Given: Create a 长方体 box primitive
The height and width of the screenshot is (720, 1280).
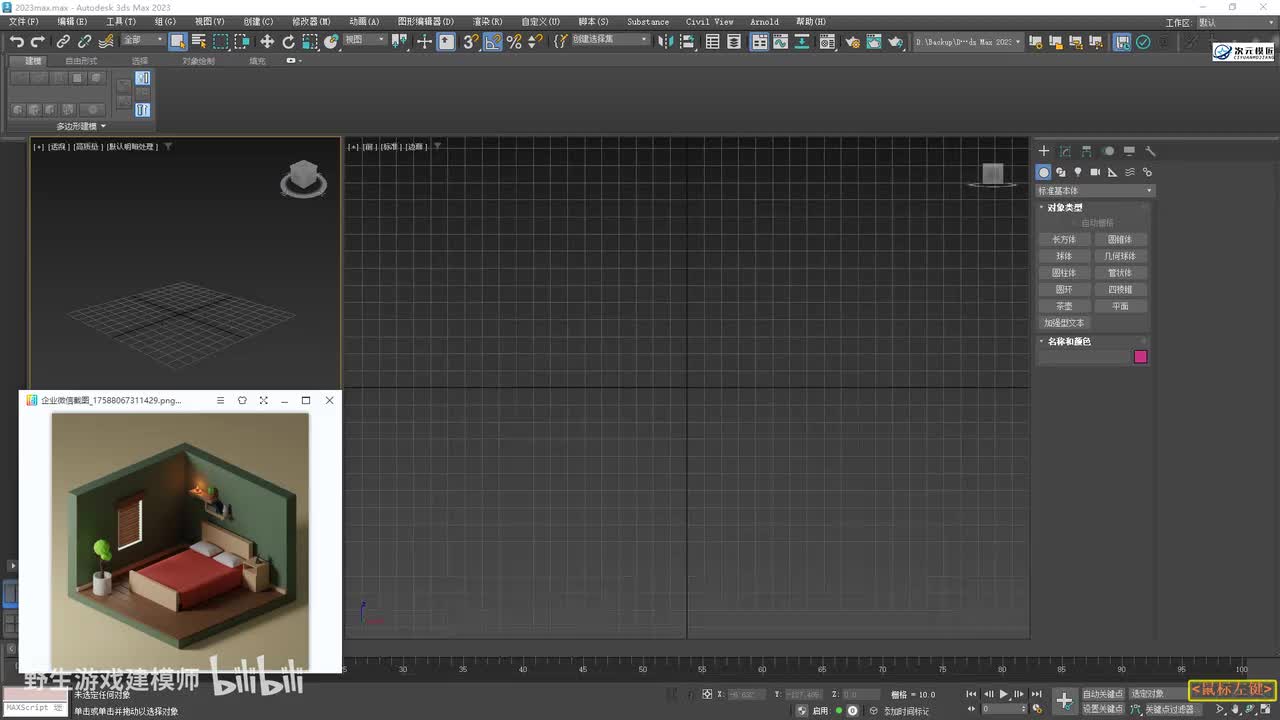Looking at the screenshot, I should (1064, 239).
